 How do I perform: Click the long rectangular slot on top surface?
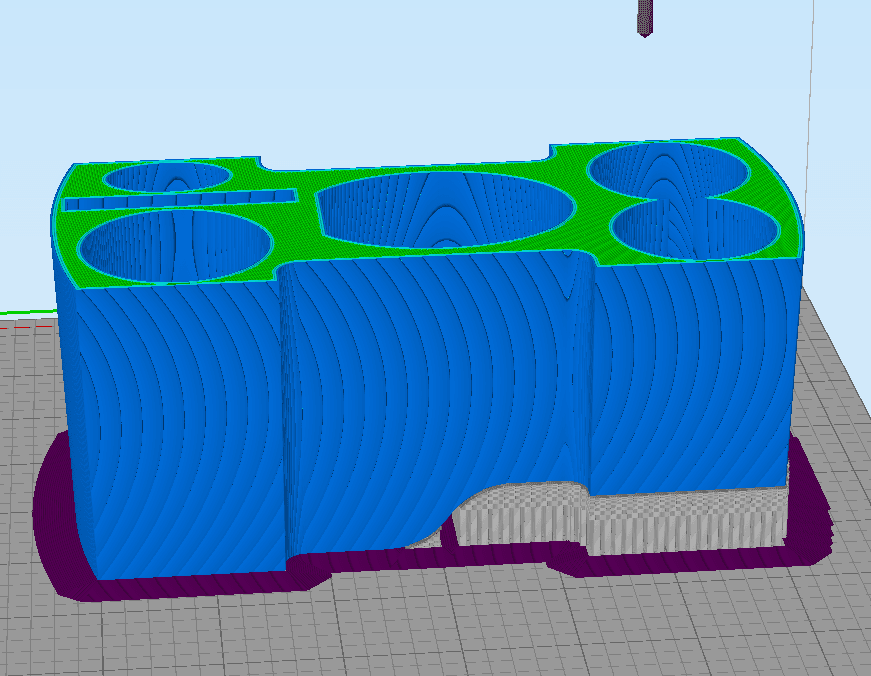[179, 199]
